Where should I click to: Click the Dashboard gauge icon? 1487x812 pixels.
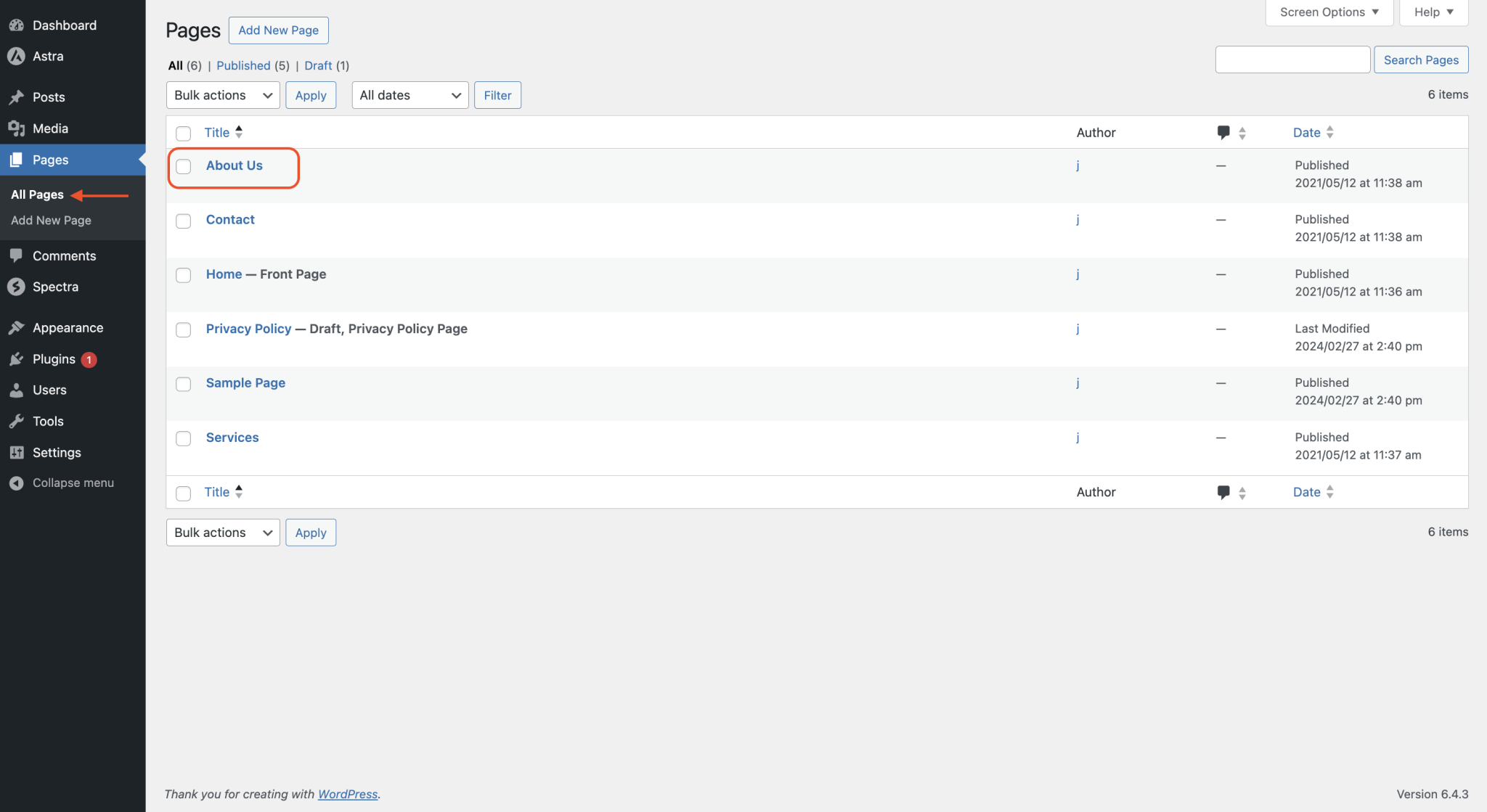16,25
